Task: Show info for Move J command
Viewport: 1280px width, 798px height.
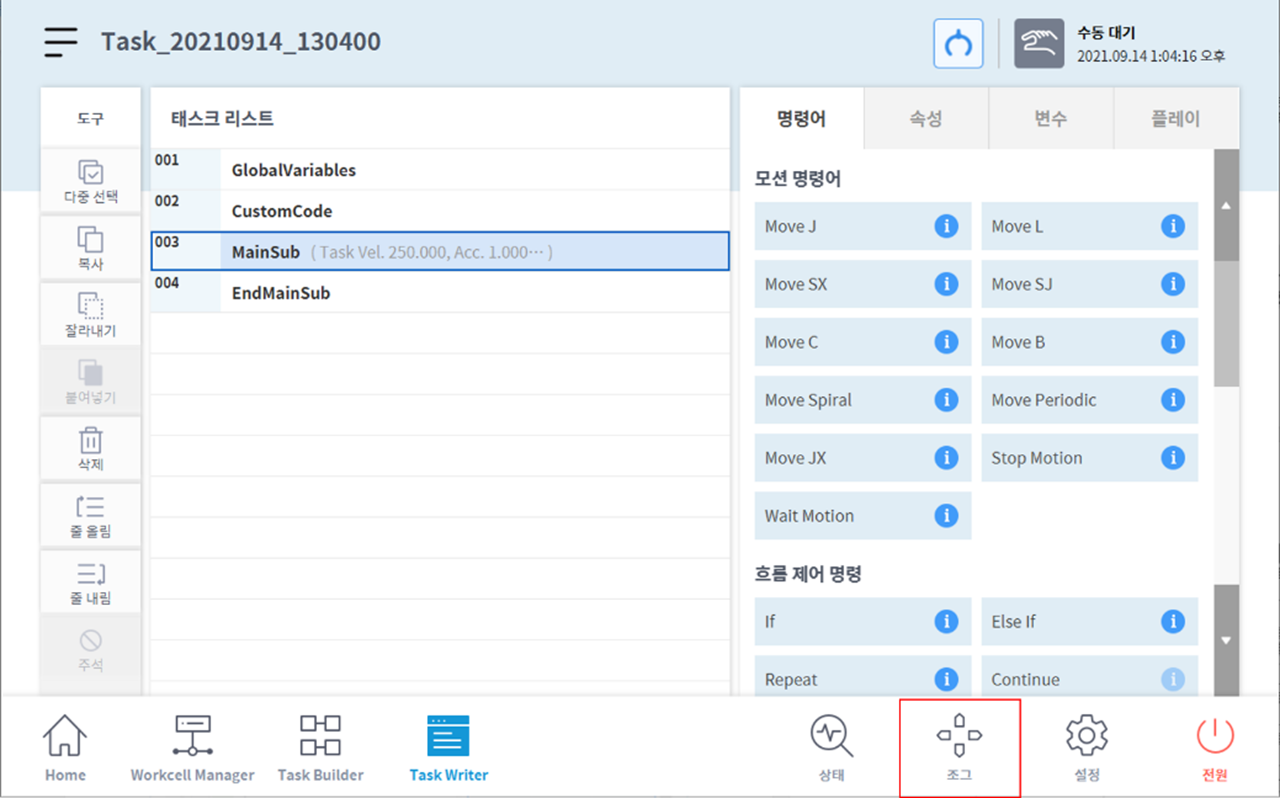Action: [946, 226]
